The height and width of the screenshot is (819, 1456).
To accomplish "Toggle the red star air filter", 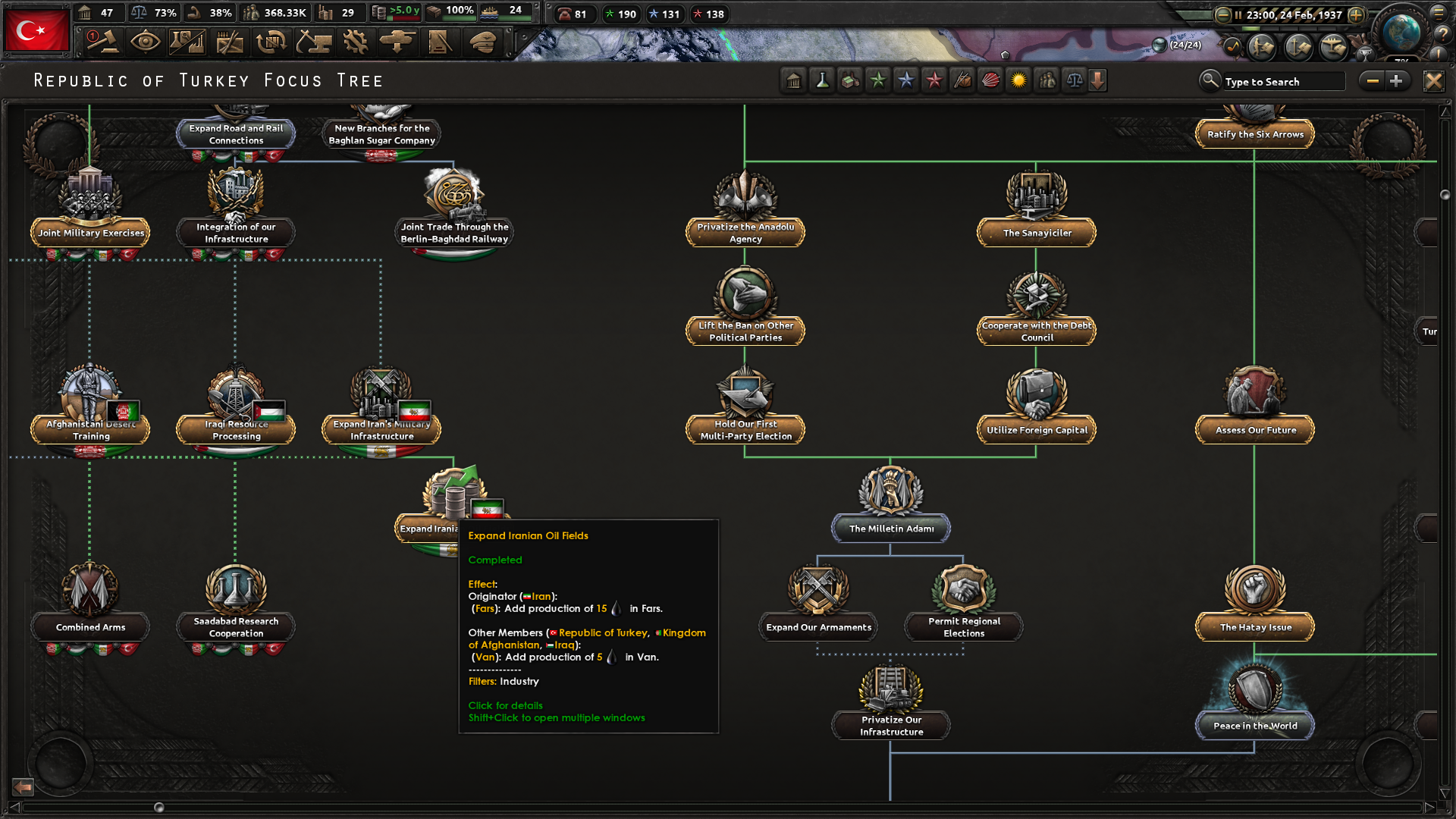I will click(934, 80).
